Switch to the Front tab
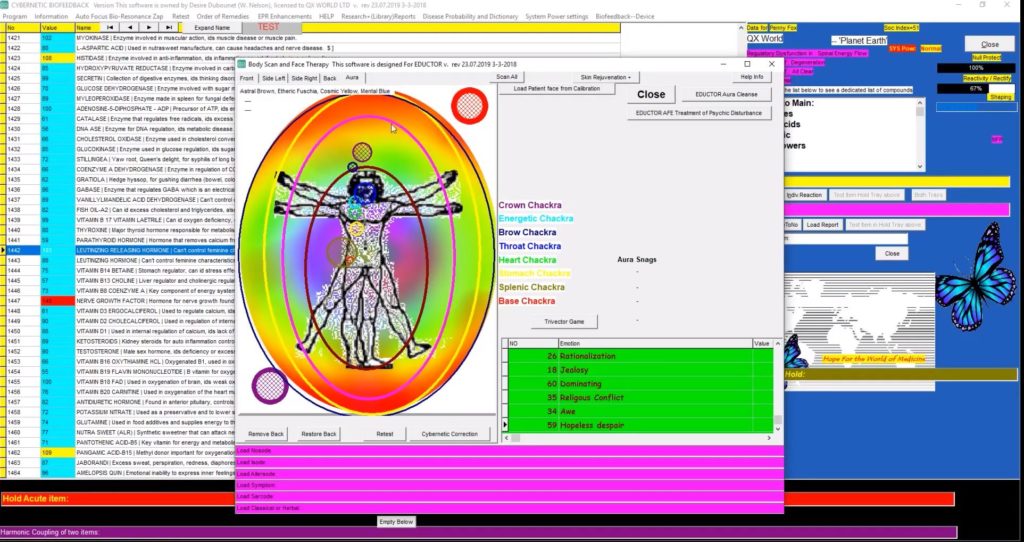 click(247, 78)
